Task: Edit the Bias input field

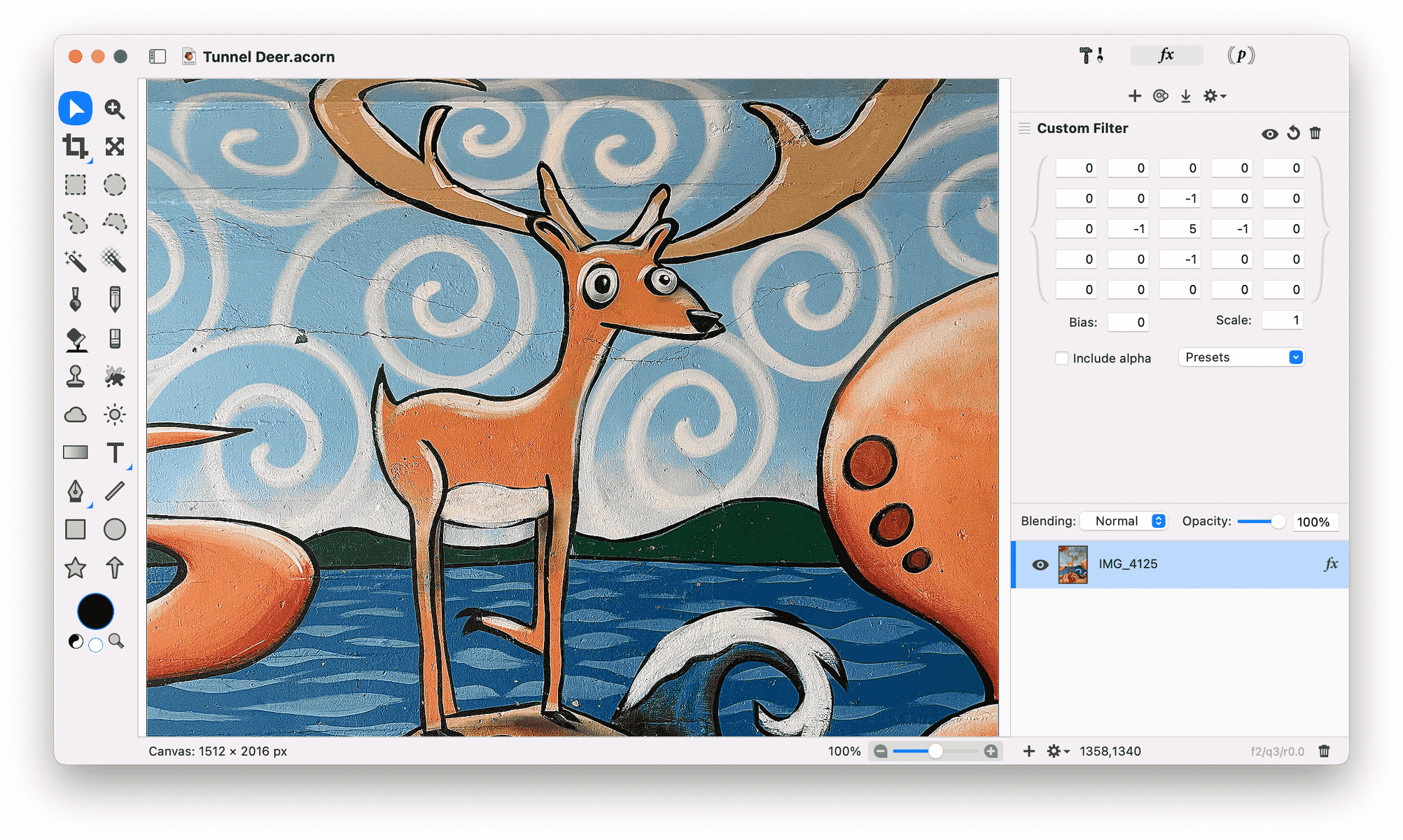Action: point(1128,322)
